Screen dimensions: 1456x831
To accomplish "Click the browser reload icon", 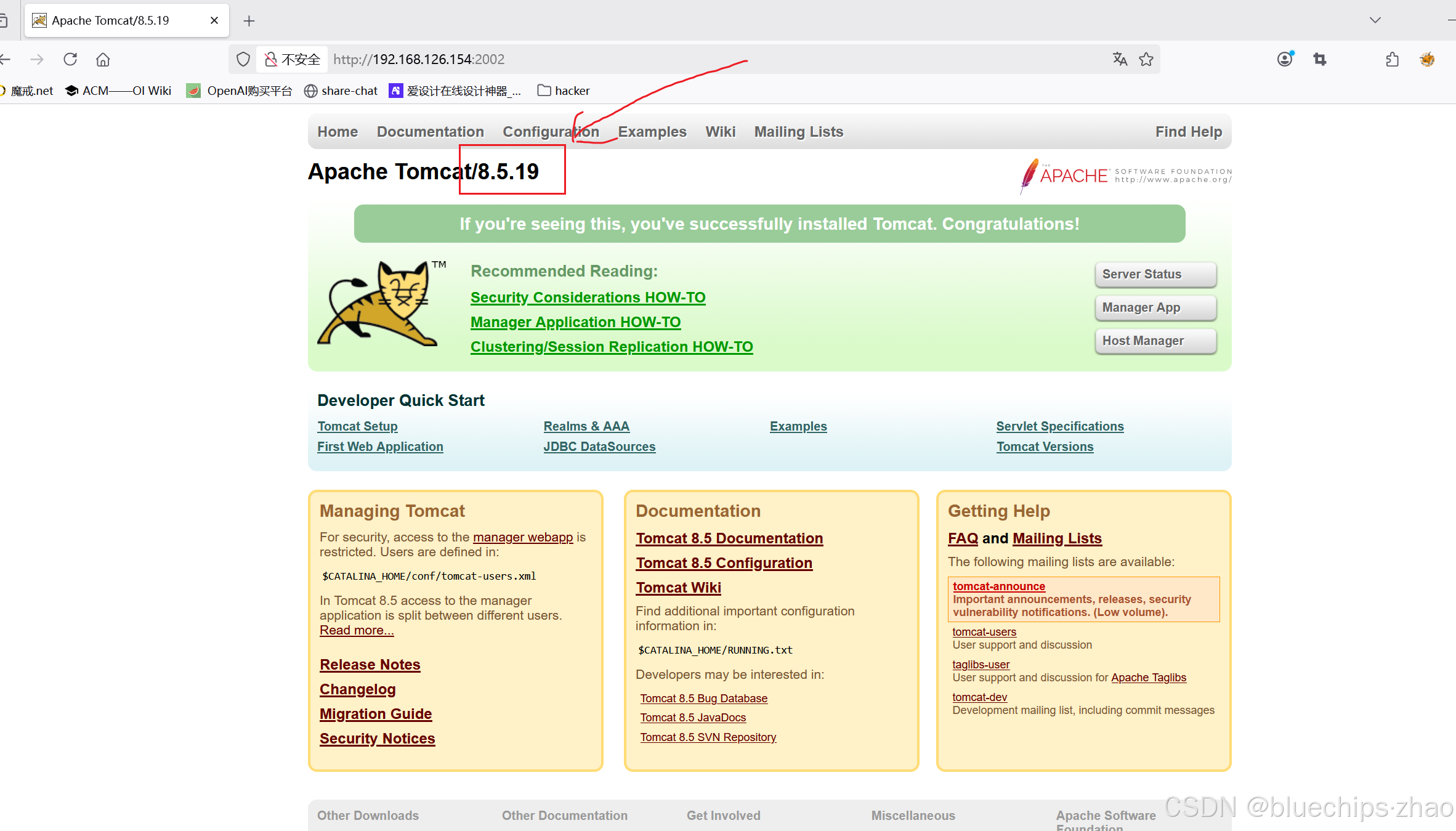I will click(x=70, y=59).
